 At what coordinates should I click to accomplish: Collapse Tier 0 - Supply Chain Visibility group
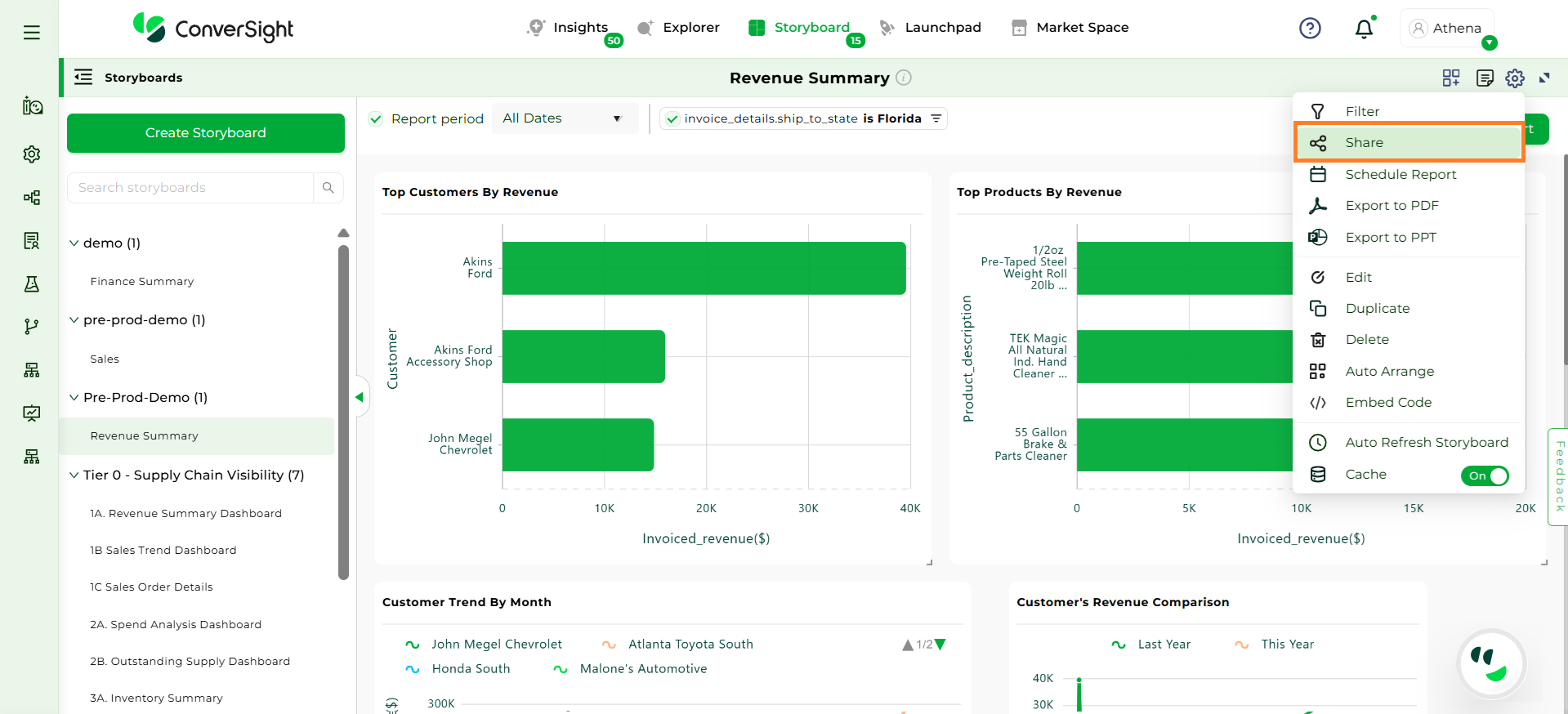coord(74,475)
